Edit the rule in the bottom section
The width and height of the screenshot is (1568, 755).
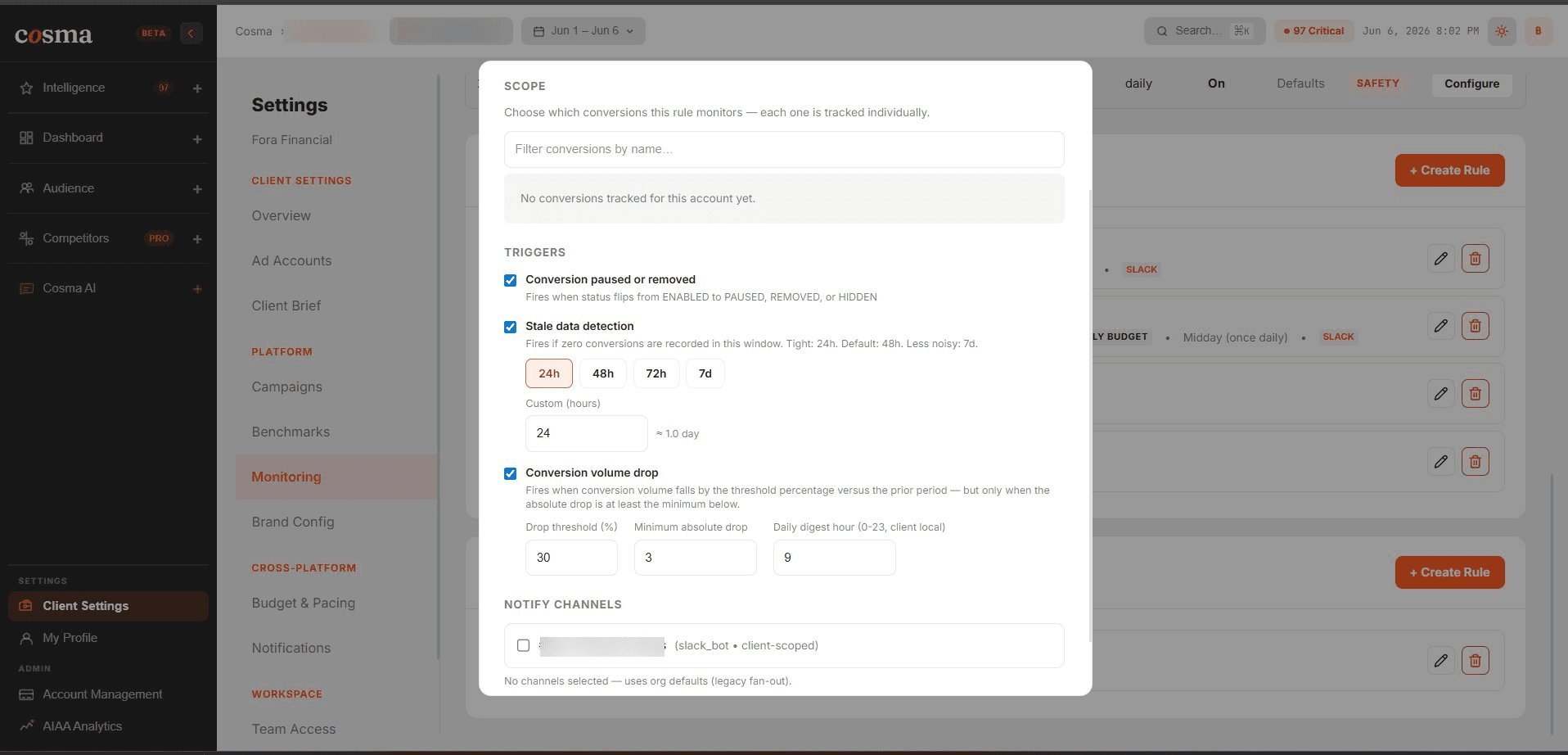click(x=1441, y=660)
